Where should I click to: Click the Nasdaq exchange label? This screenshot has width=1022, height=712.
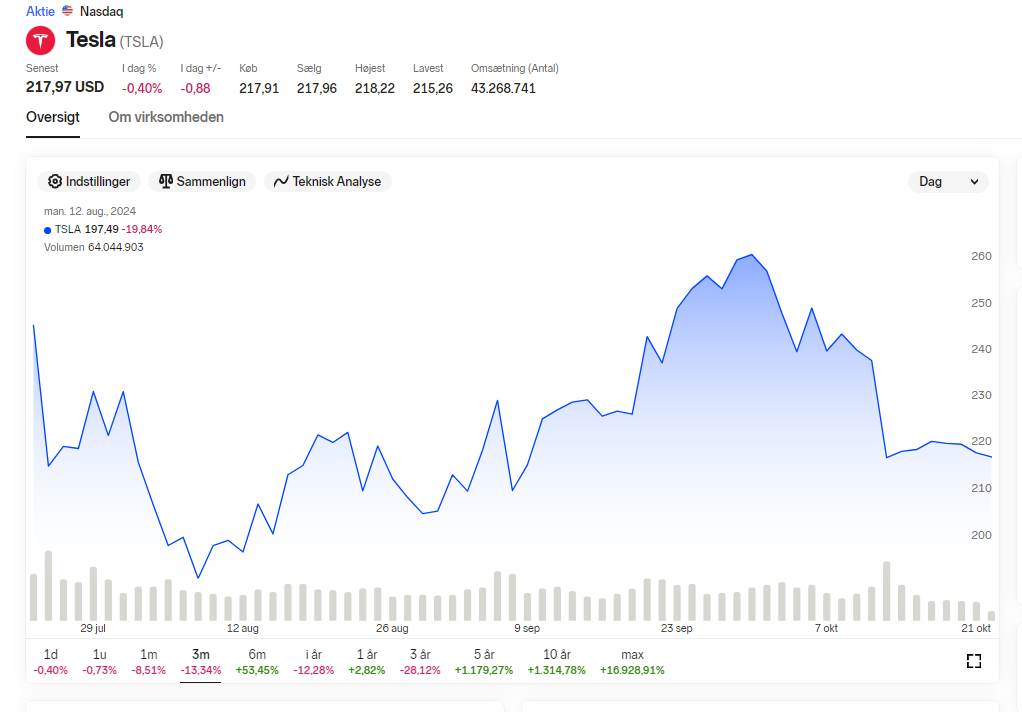pos(101,11)
